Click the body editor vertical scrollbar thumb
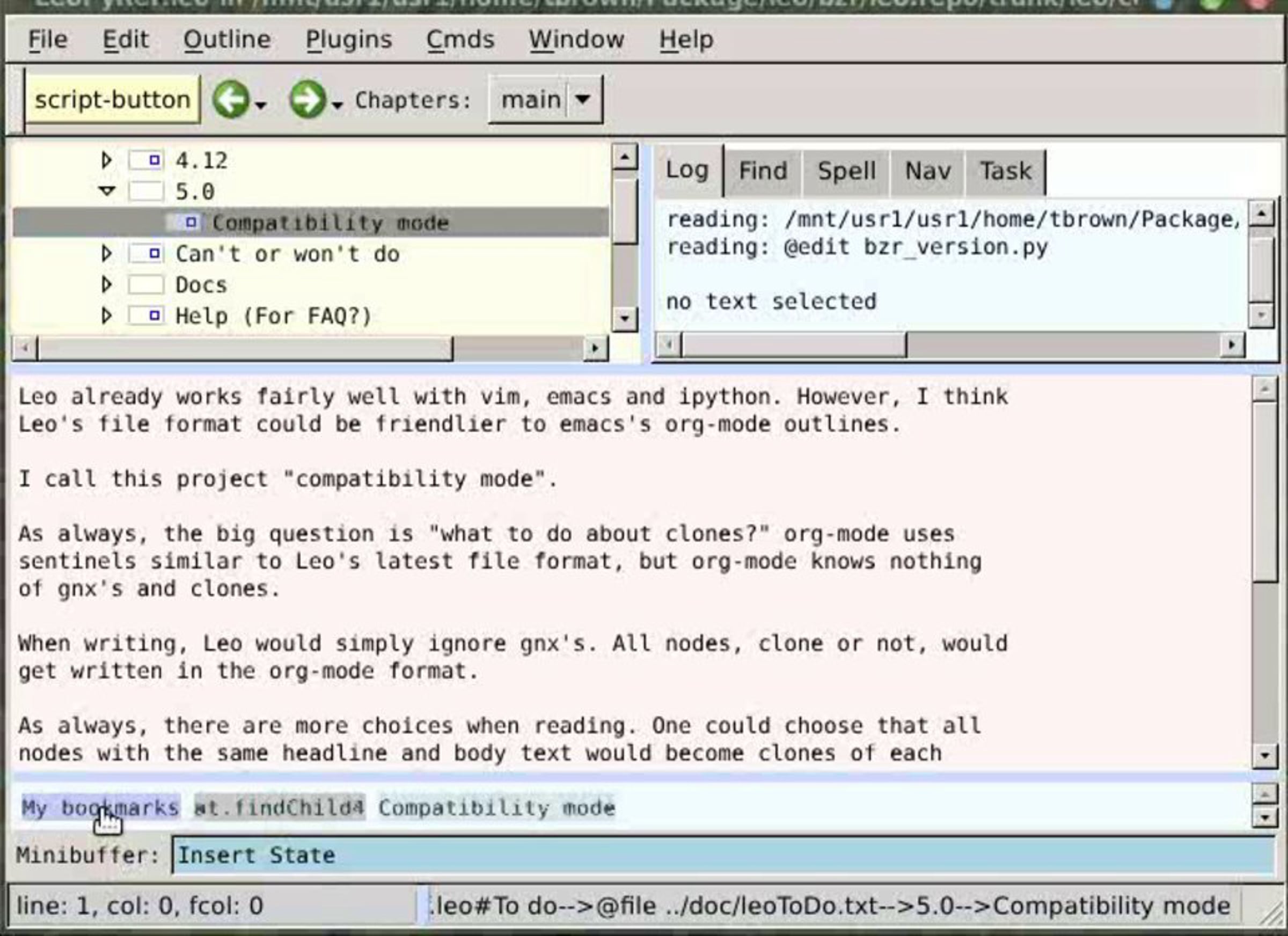The width and height of the screenshot is (1288, 936). tap(1265, 492)
